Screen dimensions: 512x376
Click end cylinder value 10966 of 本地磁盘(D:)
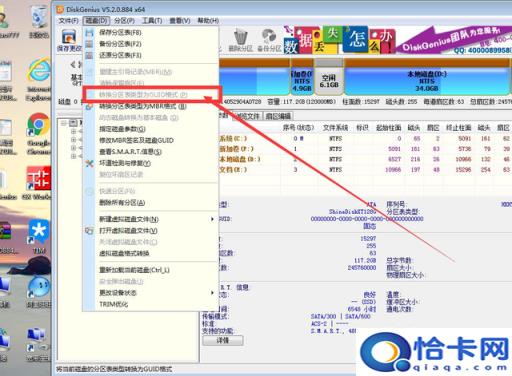[x=463, y=159]
